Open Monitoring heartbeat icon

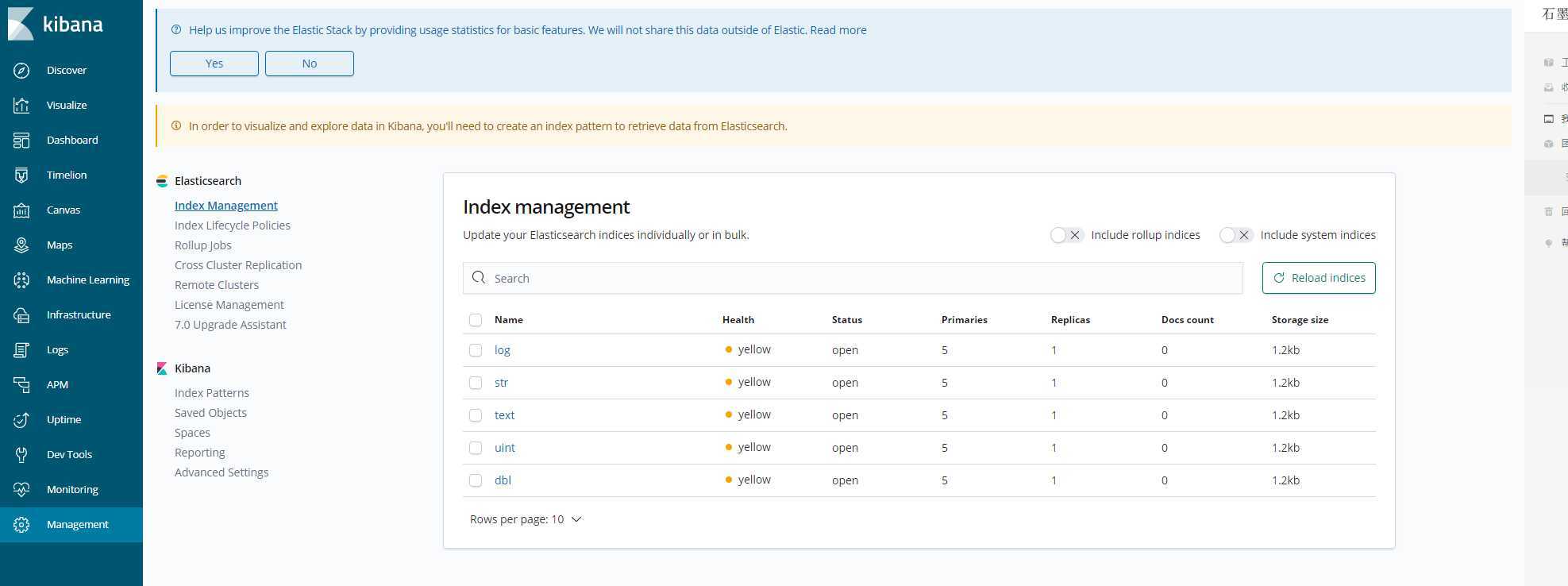[x=21, y=490]
